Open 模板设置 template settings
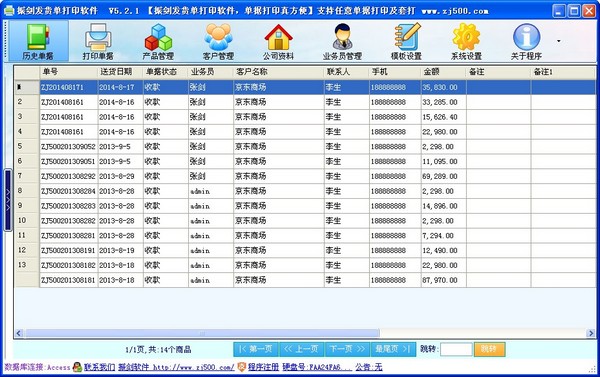The image size is (600, 377). point(406,41)
